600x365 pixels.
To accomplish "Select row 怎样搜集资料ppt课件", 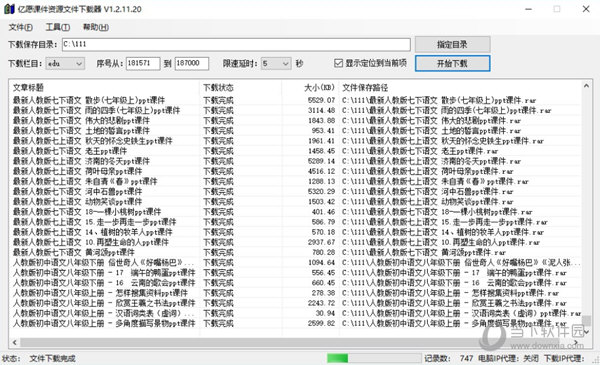I will point(295,293).
